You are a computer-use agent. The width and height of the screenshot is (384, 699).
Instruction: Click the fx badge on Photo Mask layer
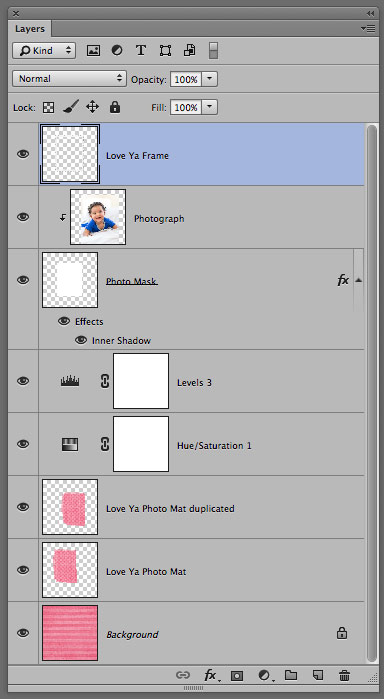[343, 280]
